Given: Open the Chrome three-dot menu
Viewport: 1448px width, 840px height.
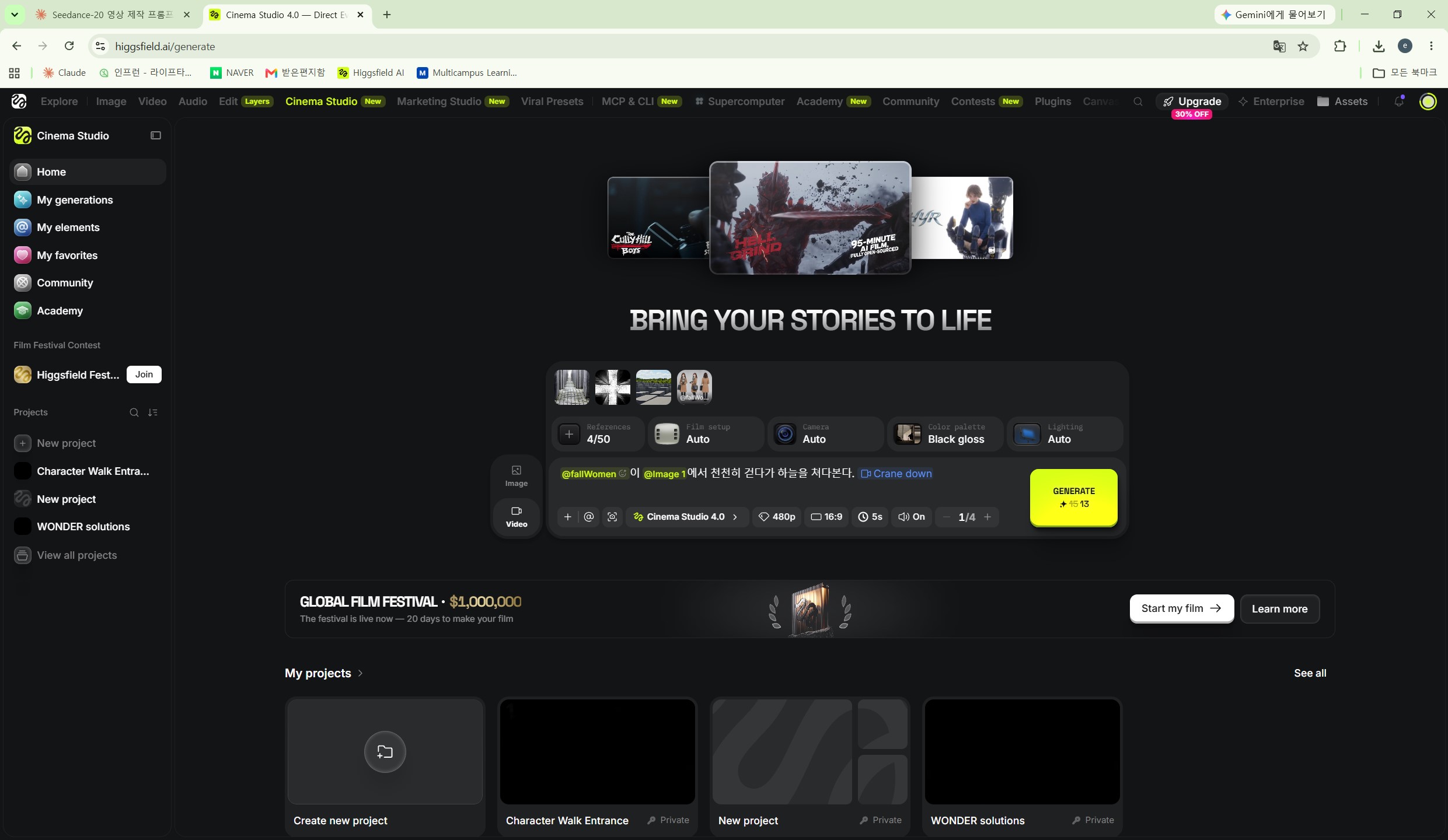Looking at the screenshot, I should point(1431,46).
